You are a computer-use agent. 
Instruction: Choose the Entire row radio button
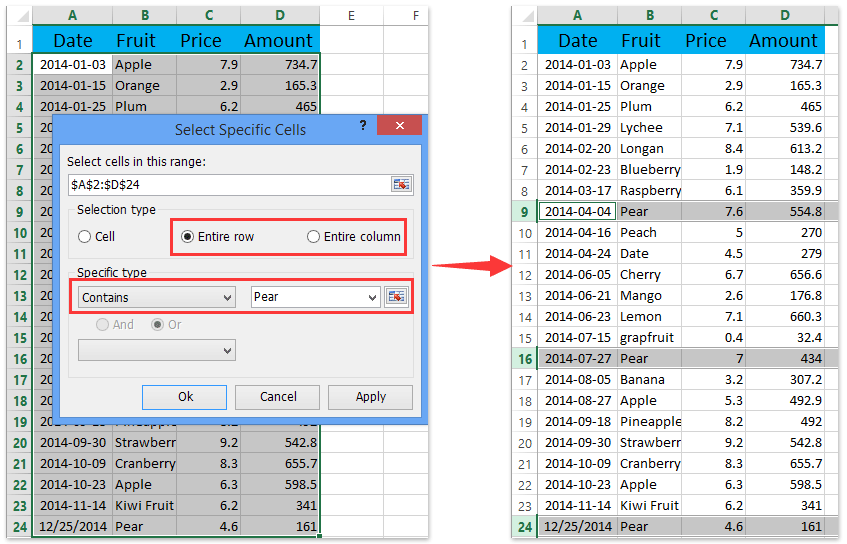[x=188, y=237]
